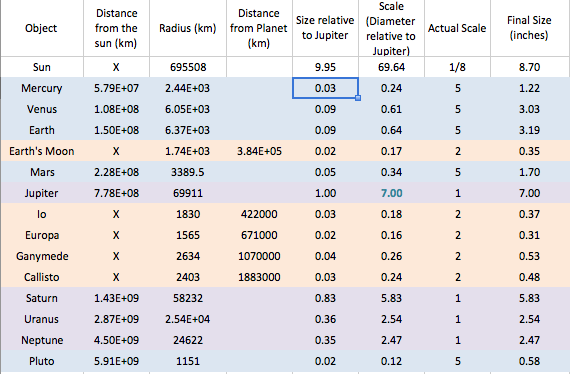Select Mercury's distance 5.79E+07
This screenshot has height=374, width=570.
coord(116,88)
